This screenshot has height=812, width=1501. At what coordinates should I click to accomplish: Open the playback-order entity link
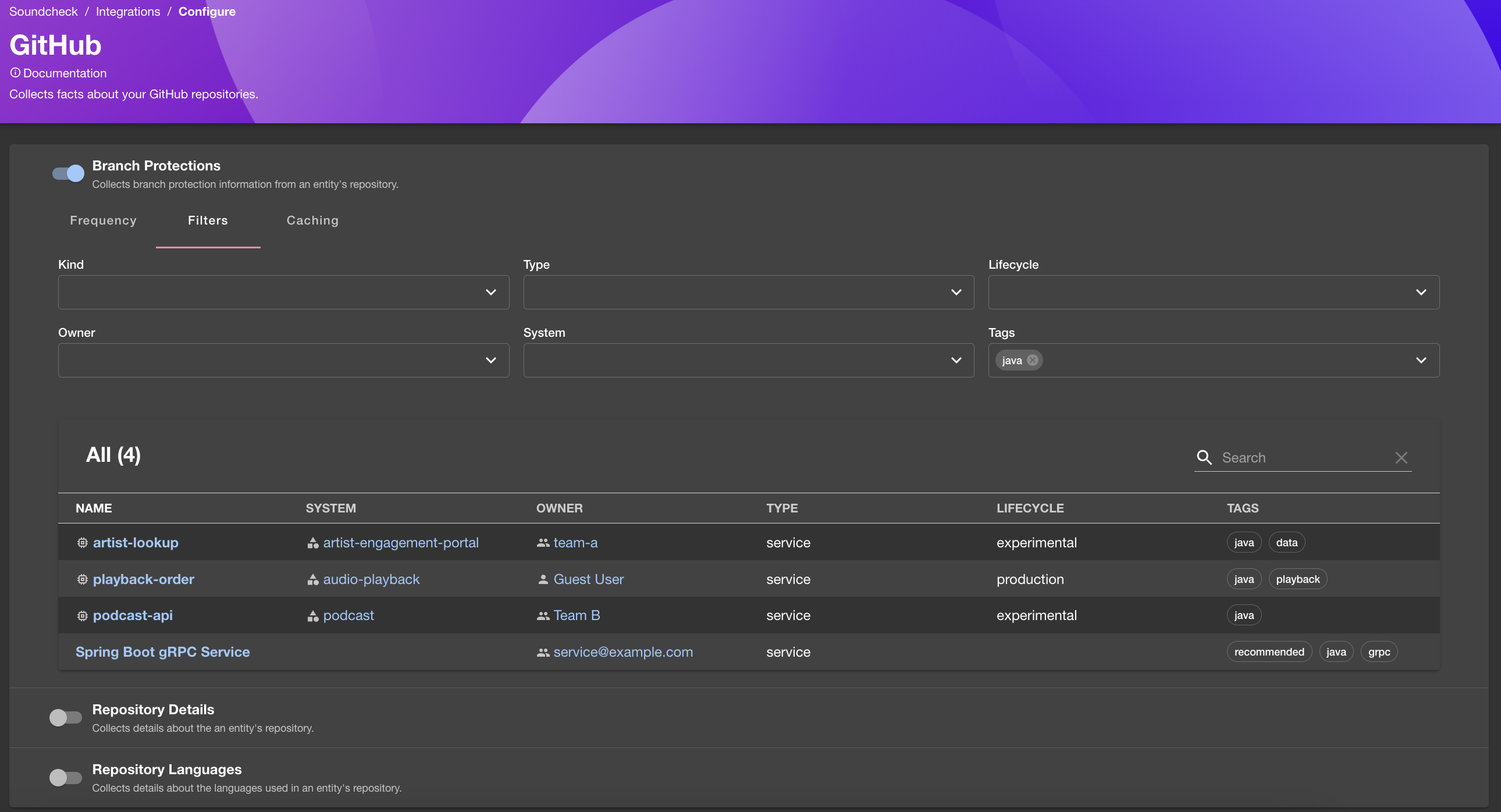tap(143, 579)
